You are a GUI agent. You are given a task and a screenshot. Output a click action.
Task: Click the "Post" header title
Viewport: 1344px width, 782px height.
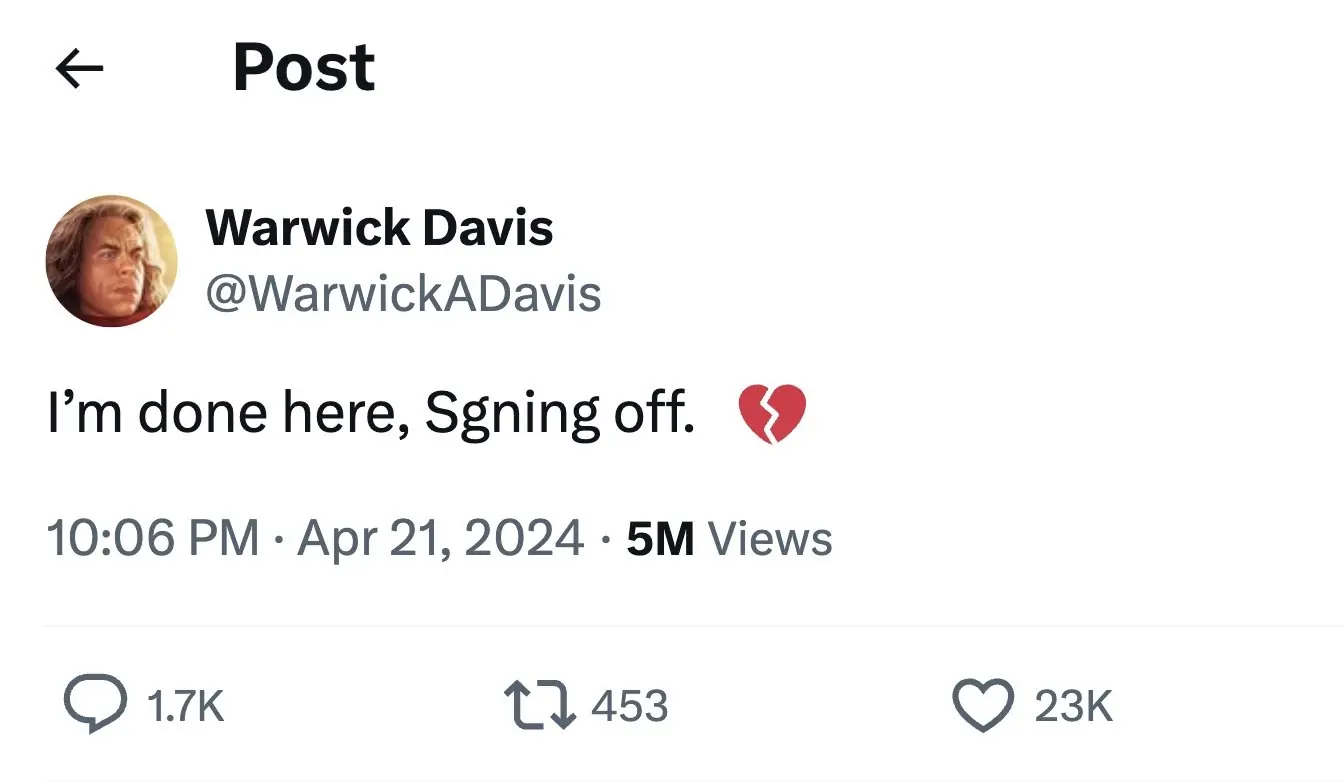tap(303, 69)
